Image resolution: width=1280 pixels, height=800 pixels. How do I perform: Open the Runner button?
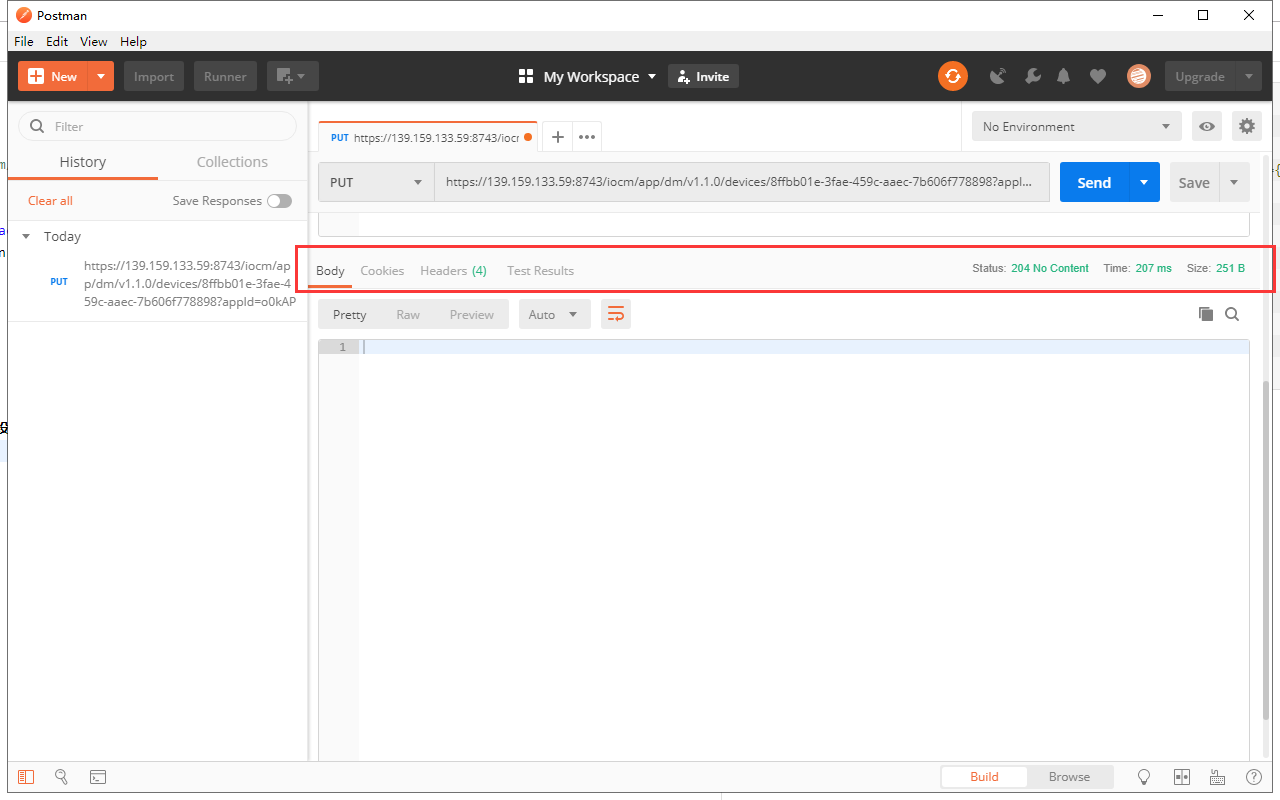coord(225,76)
